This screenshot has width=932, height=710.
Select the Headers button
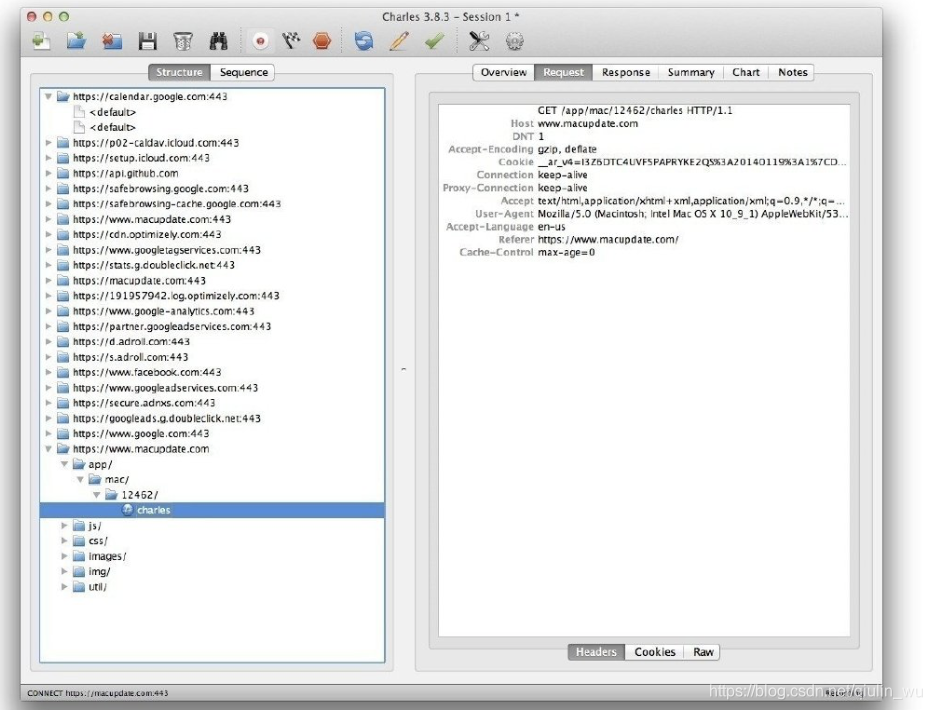(x=596, y=652)
